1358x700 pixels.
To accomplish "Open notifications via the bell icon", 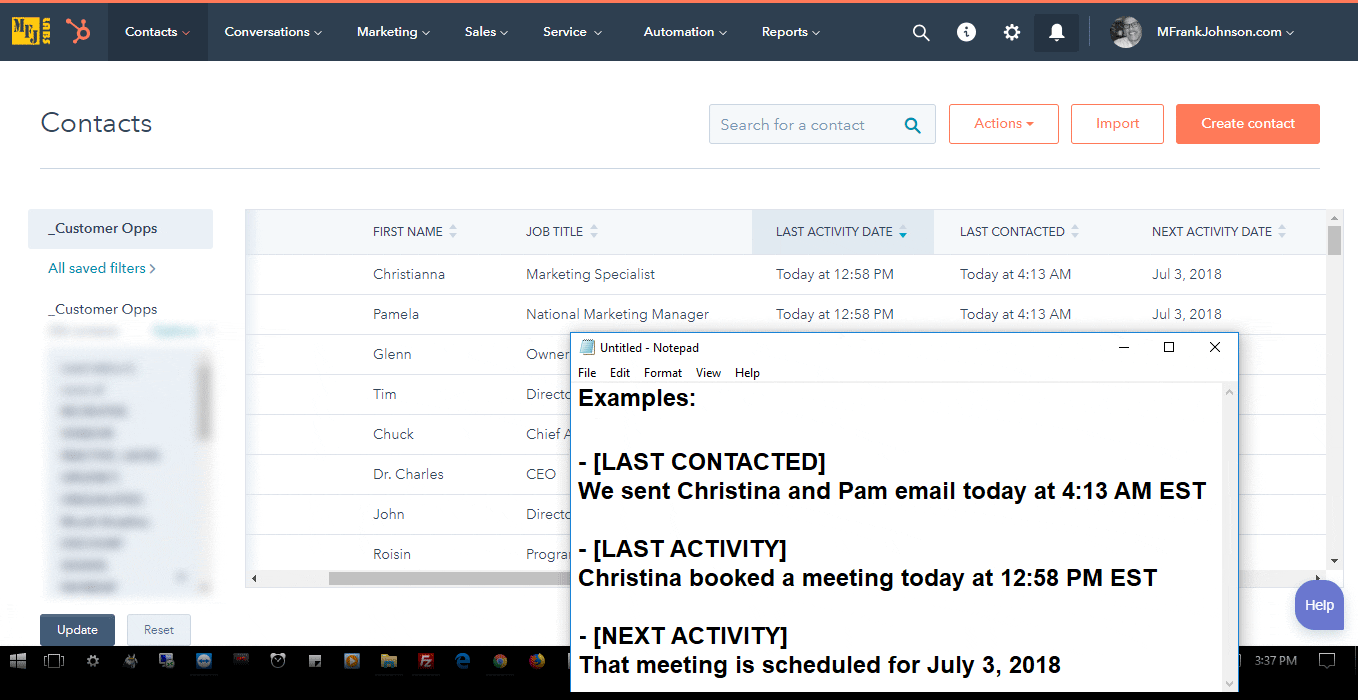I will pos(1056,31).
